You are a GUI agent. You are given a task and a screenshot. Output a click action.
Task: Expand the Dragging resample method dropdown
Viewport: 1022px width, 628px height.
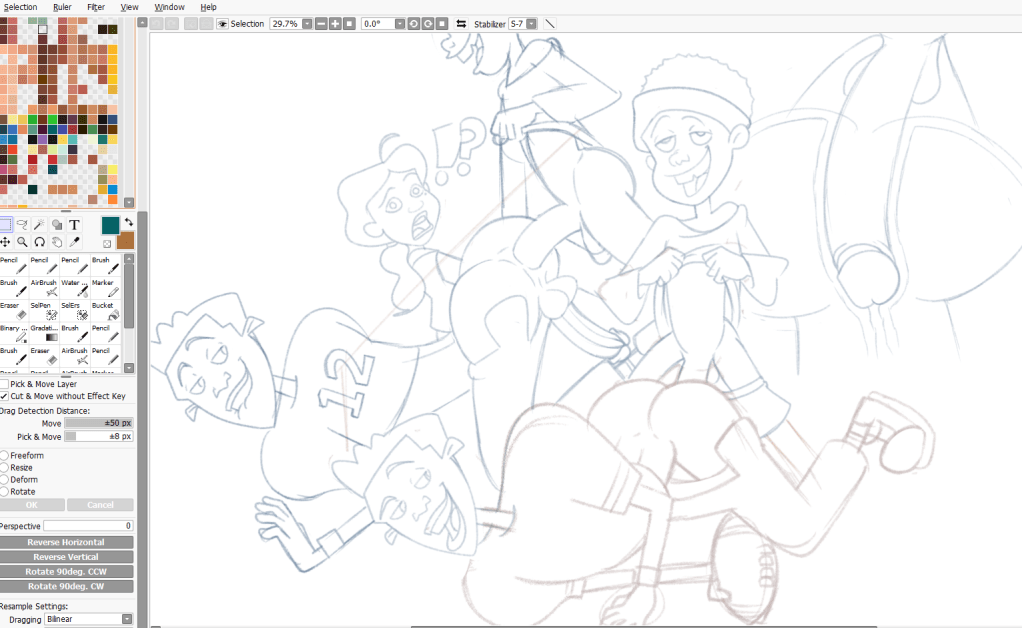pyautogui.click(x=127, y=619)
